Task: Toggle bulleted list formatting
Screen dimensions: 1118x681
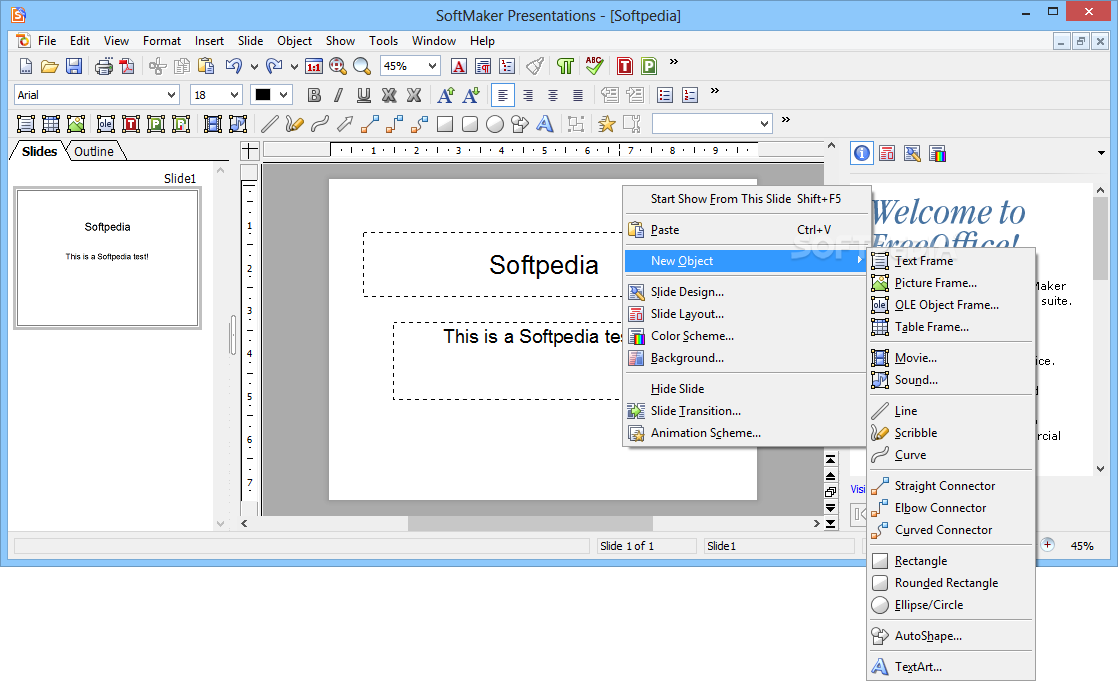Action: (665, 95)
